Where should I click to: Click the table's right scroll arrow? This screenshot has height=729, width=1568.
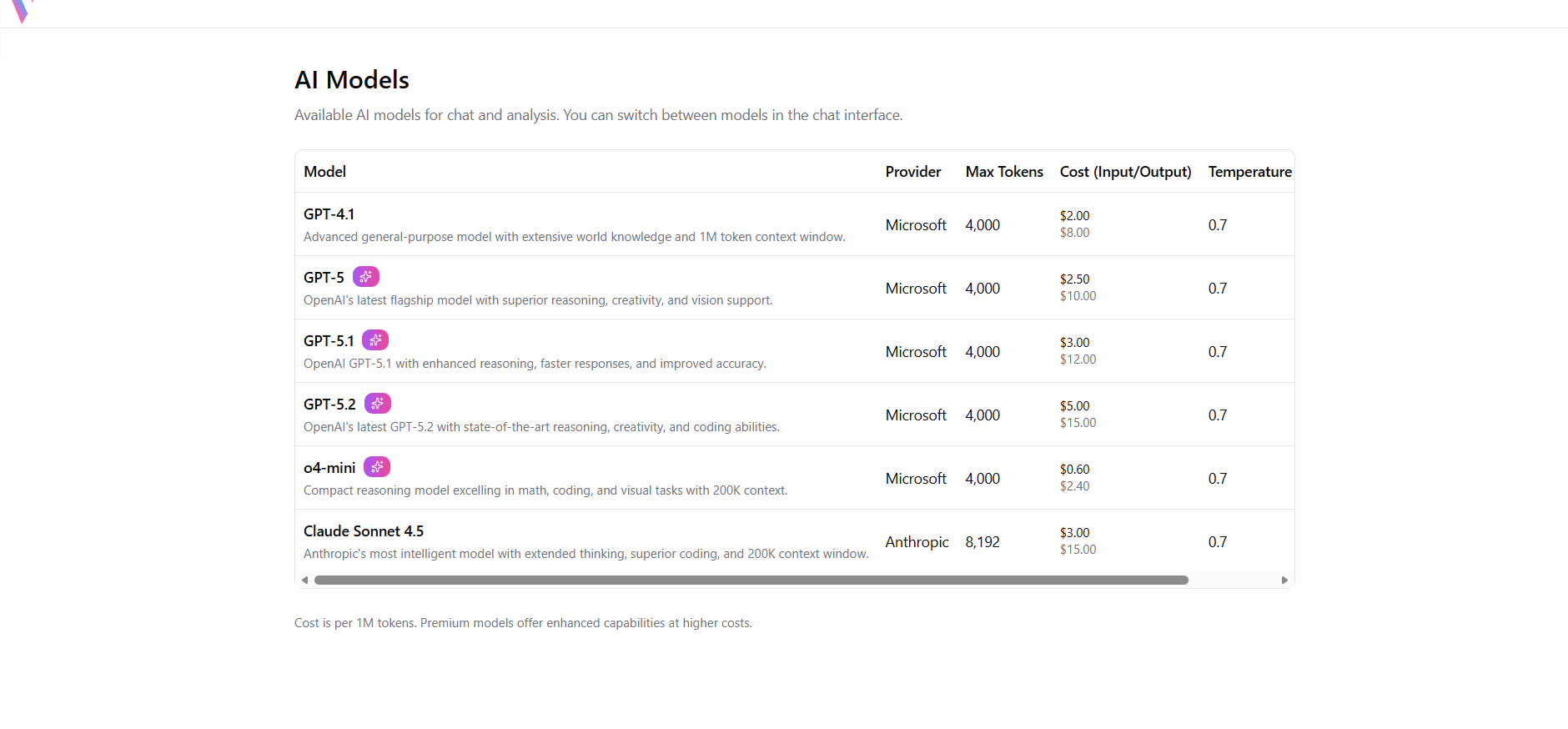[x=1284, y=580]
